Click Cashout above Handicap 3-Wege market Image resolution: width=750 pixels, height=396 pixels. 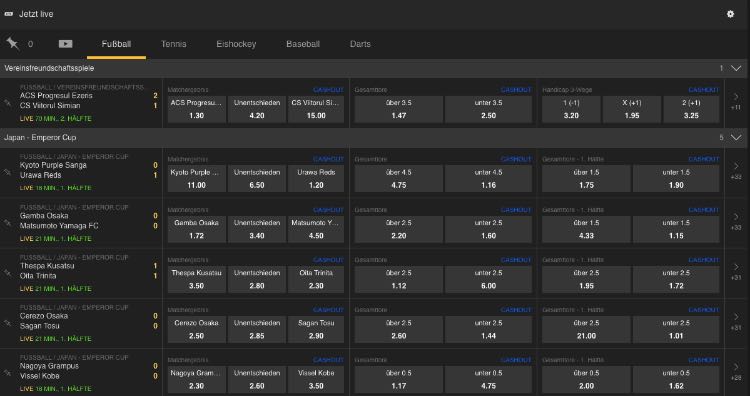[703, 90]
